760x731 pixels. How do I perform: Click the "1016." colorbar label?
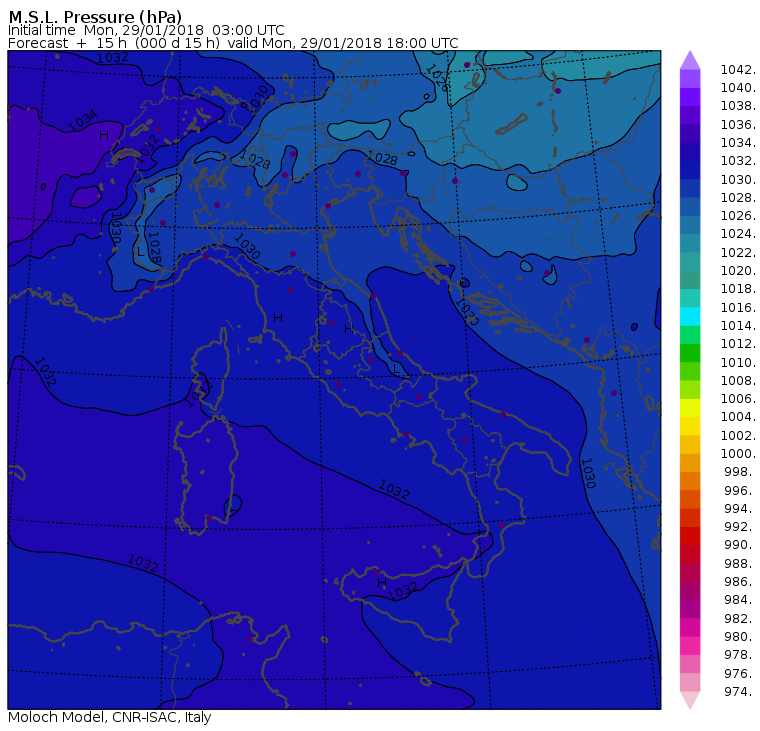tap(738, 307)
